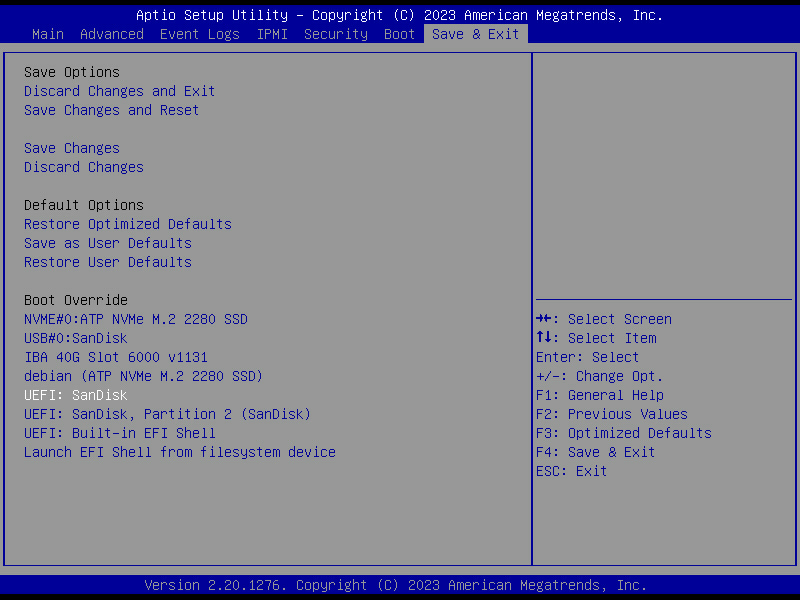Click the F4: Save & Exit hint
The width and height of the screenshot is (800, 600).
(595, 453)
